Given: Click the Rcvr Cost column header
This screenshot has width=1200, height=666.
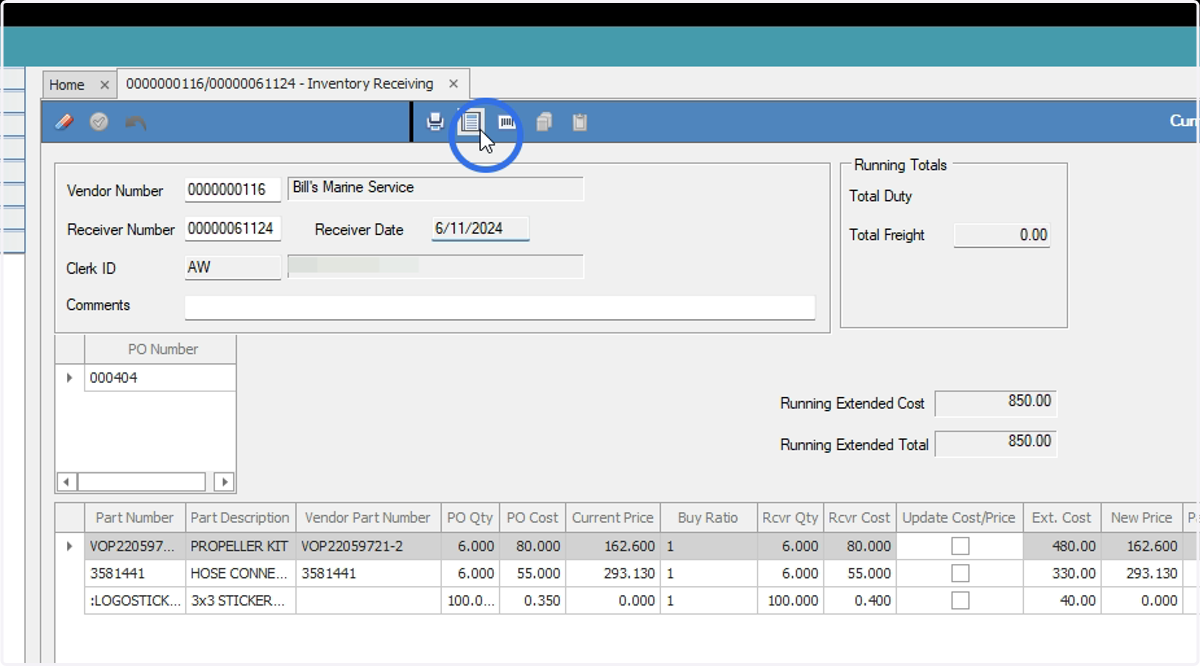Looking at the screenshot, I should click(x=859, y=518).
